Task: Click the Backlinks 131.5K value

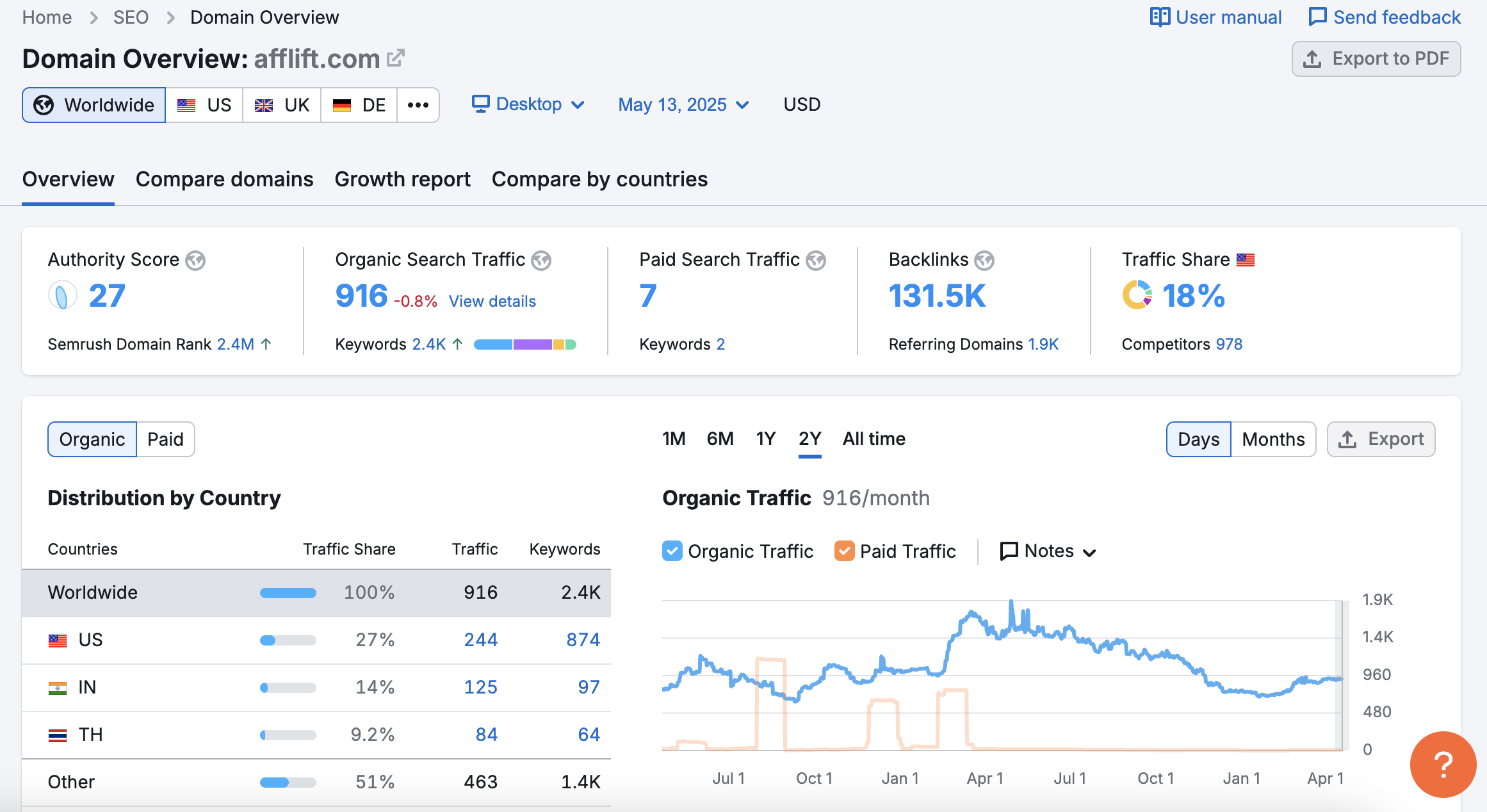Action: pyautogui.click(x=938, y=296)
